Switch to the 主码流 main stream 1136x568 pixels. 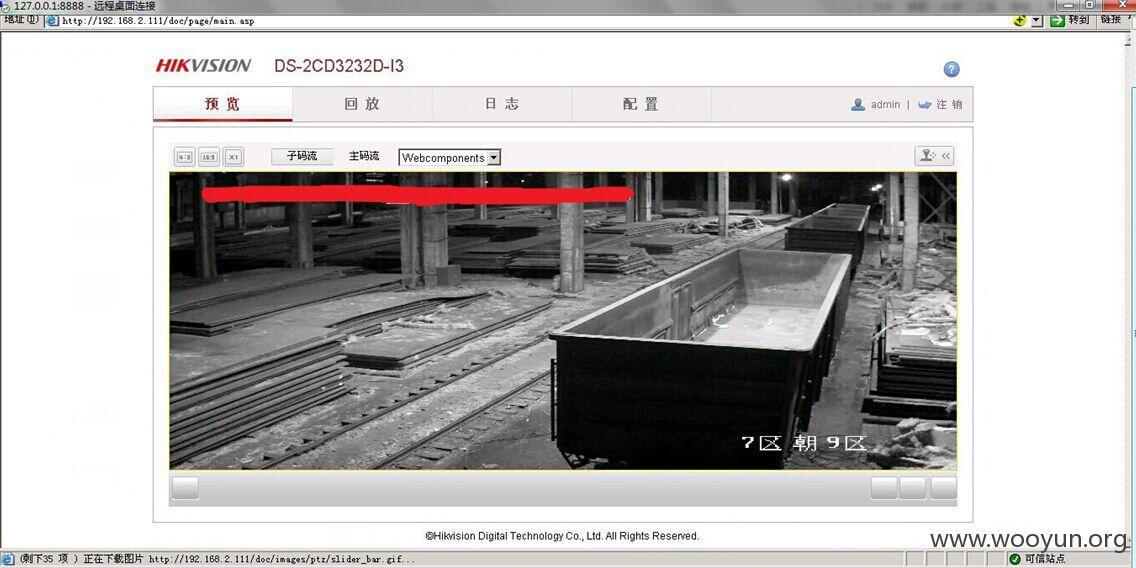coord(364,156)
